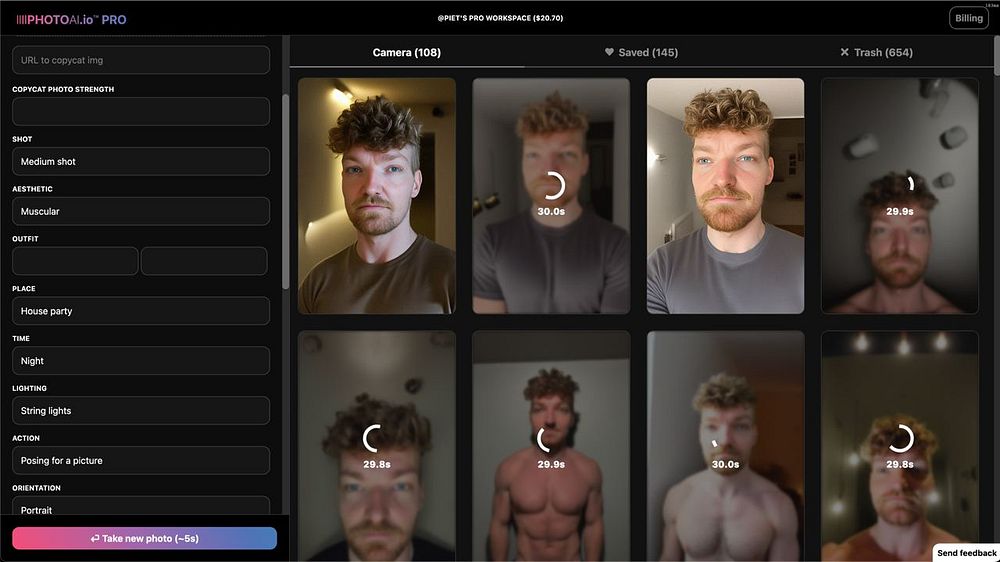This screenshot has height=562, width=1000.
Task: Click the left panel scrollbar
Action: pos(285,191)
